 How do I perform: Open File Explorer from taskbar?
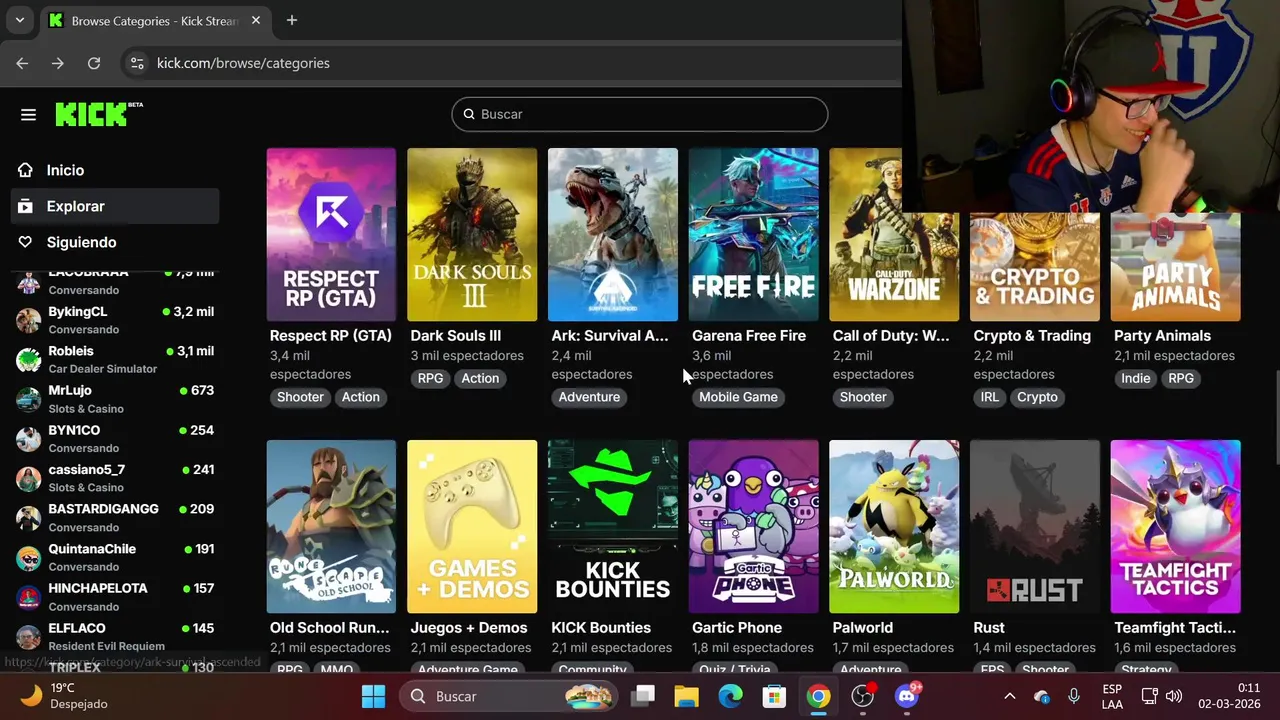[x=686, y=696]
